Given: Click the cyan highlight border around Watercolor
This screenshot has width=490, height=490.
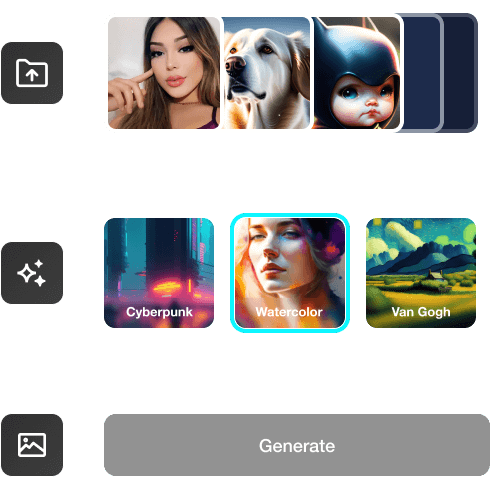Looking at the screenshot, I should [290, 215].
